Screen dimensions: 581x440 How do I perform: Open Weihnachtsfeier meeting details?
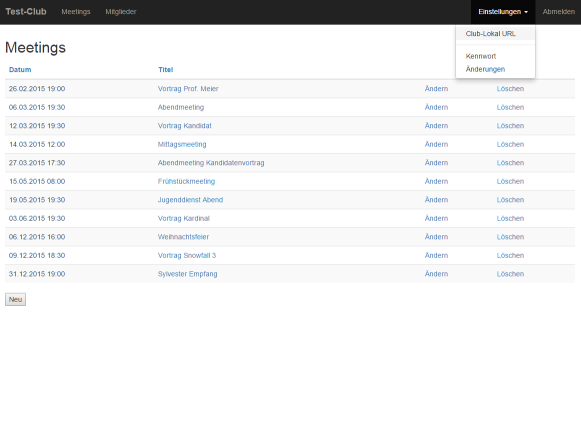pos(183,237)
